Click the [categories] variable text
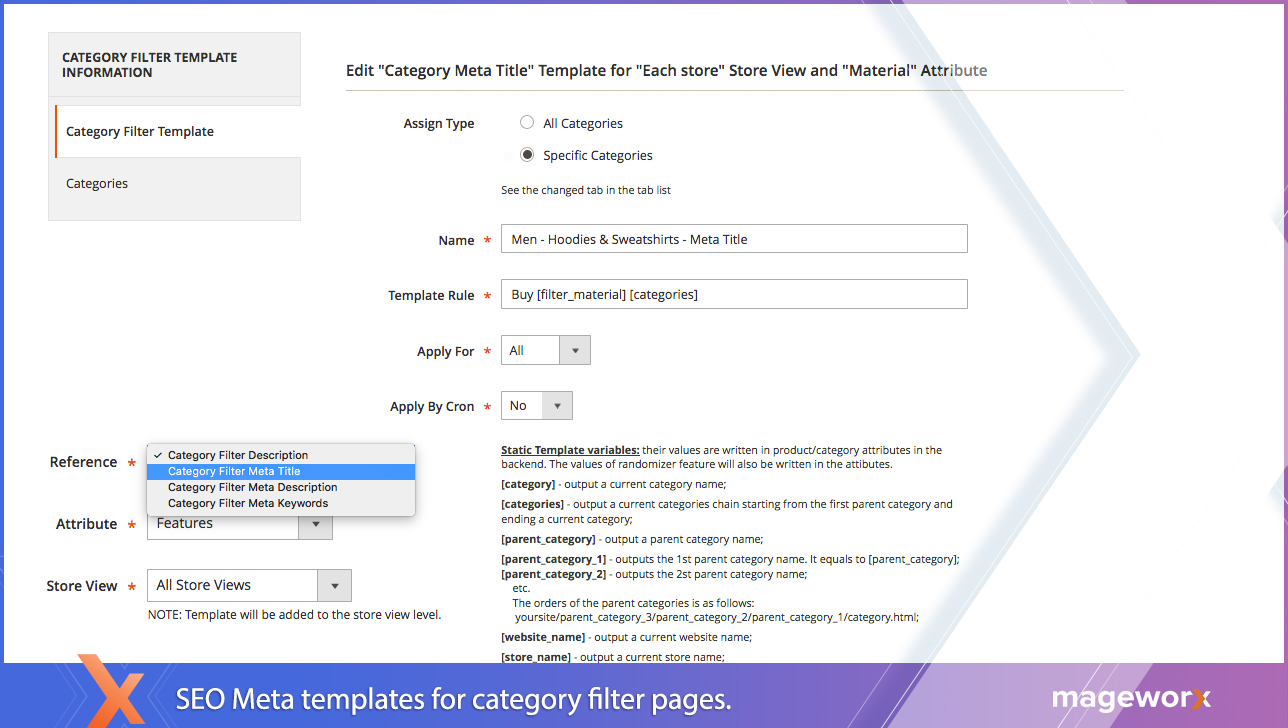This screenshot has height=728, width=1288. click(532, 504)
